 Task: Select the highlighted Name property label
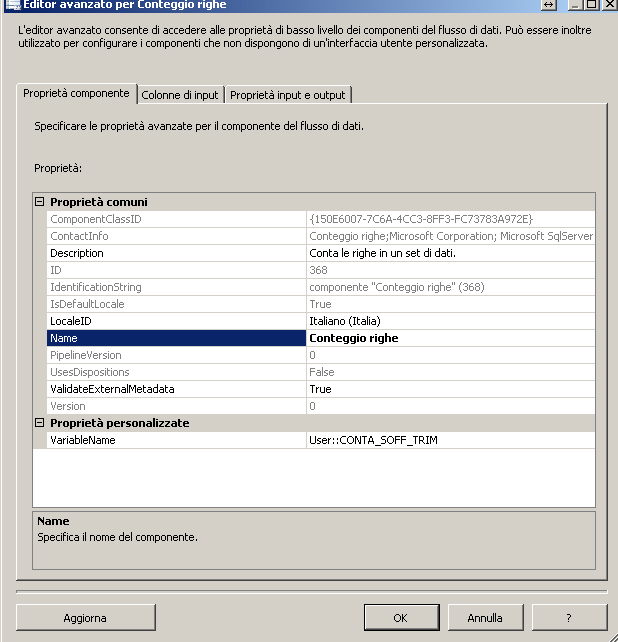176,338
